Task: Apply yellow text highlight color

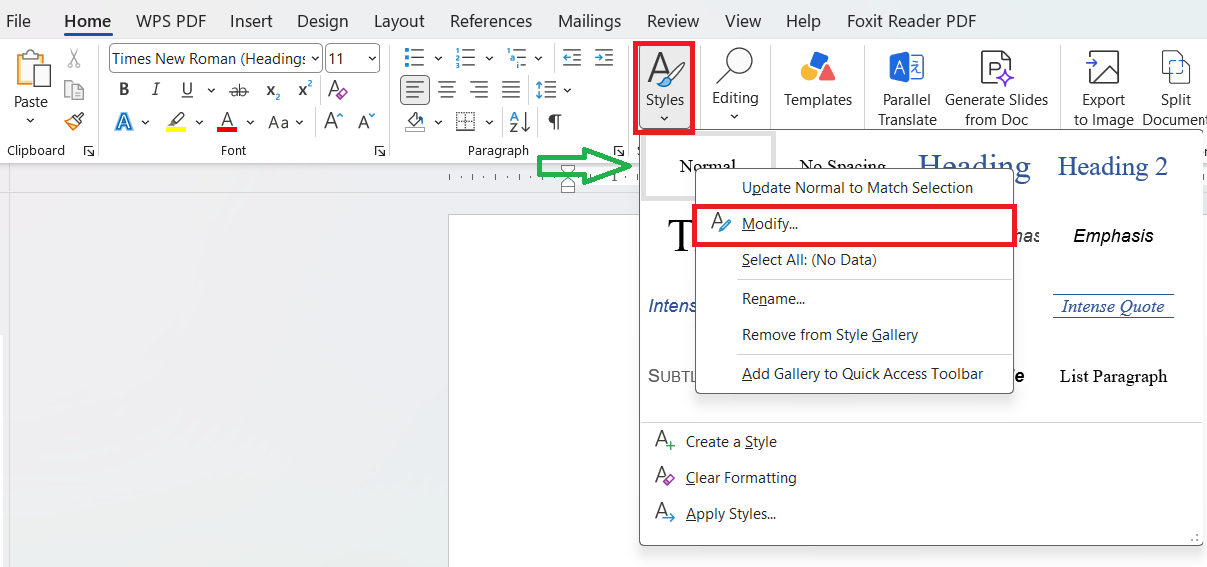Action: [176, 121]
